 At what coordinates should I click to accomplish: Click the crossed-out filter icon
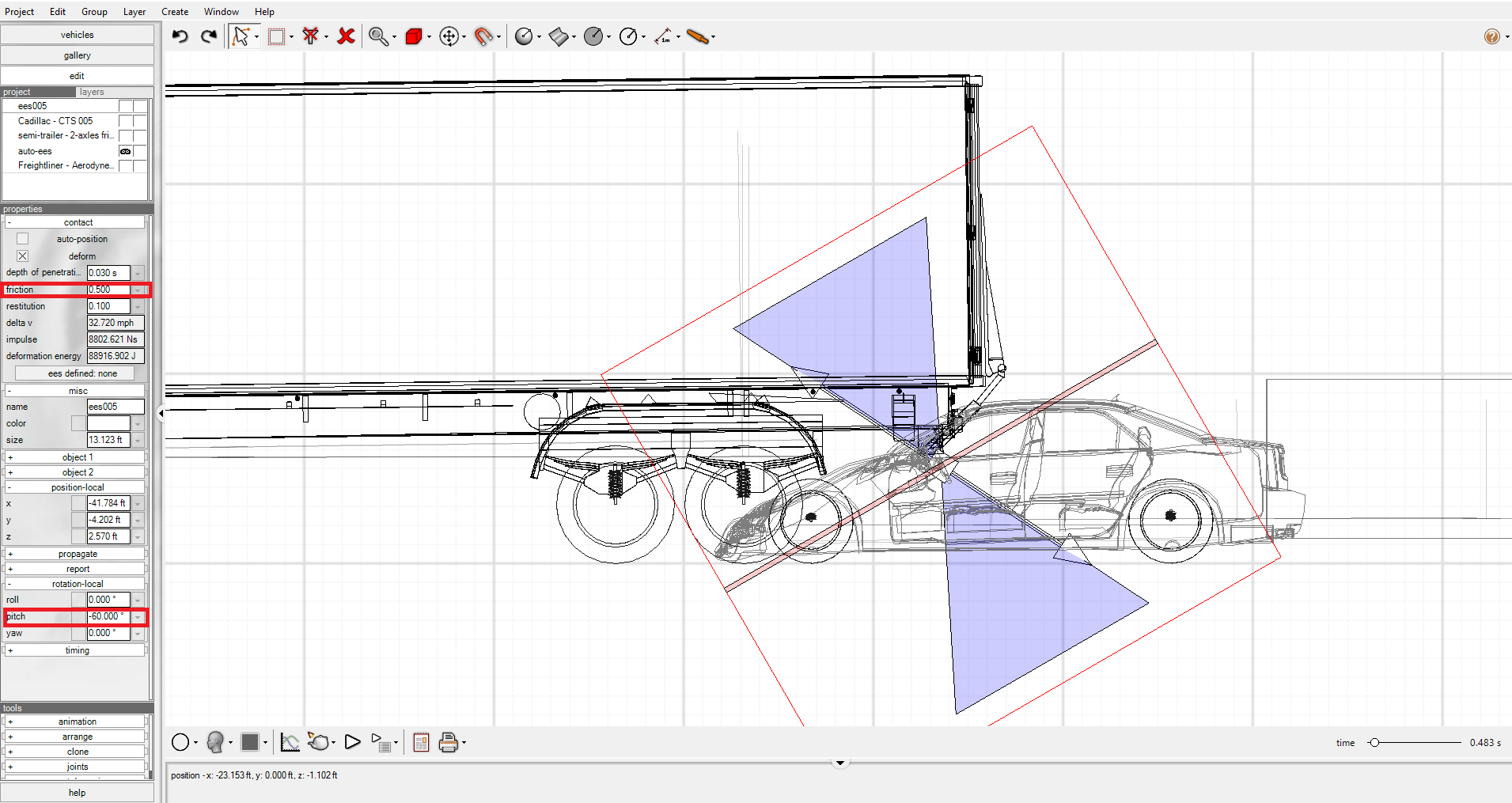311,36
